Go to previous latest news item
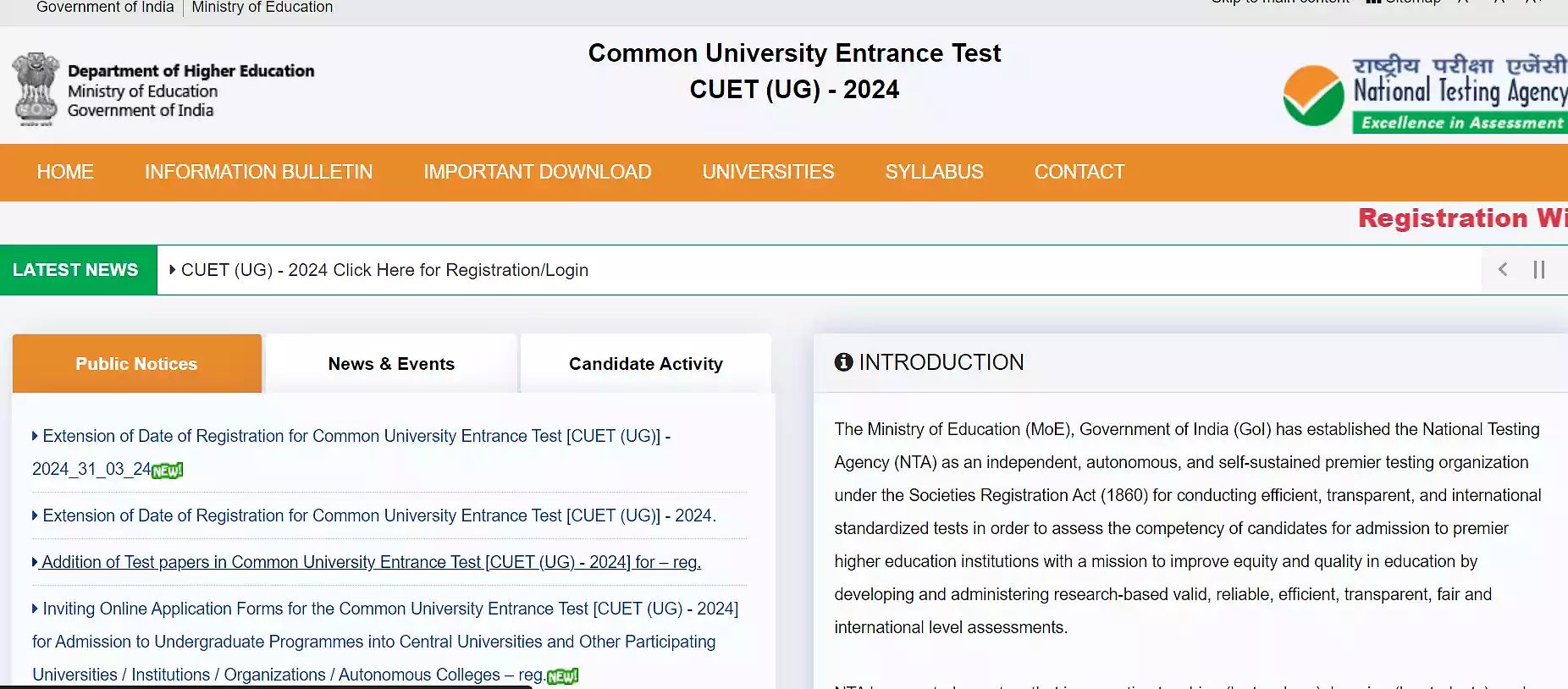Viewport: 1568px width, 689px height. 1503,269
